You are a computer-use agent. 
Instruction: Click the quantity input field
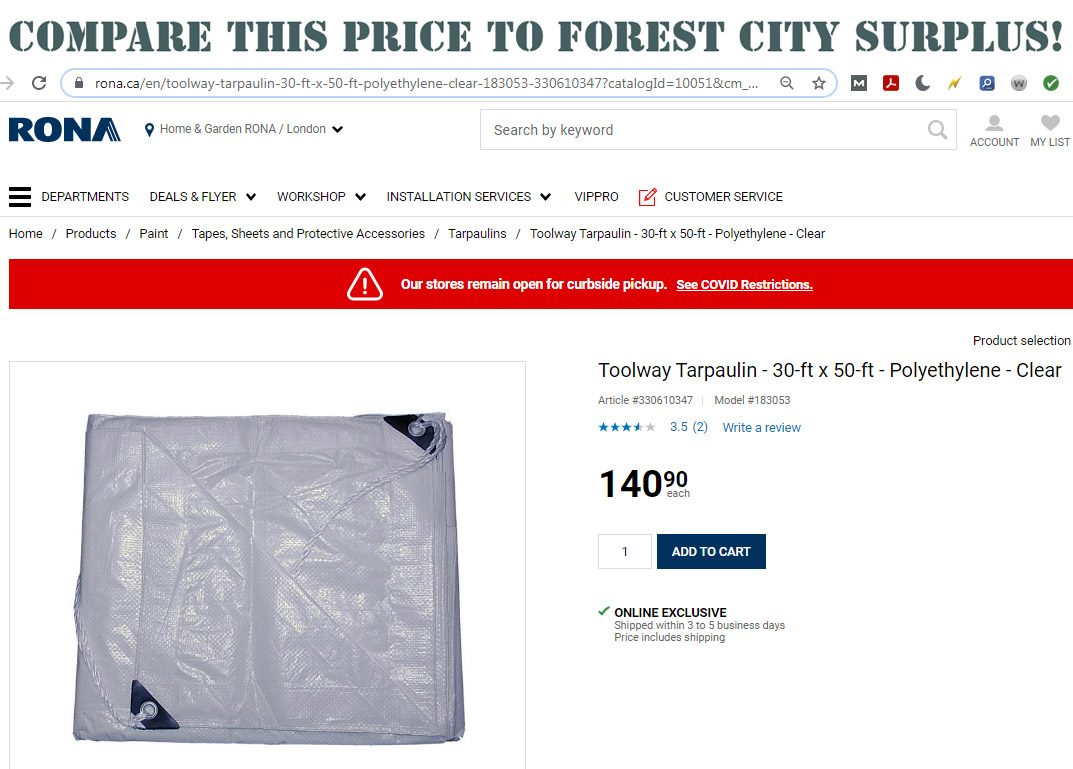click(x=624, y=551)
